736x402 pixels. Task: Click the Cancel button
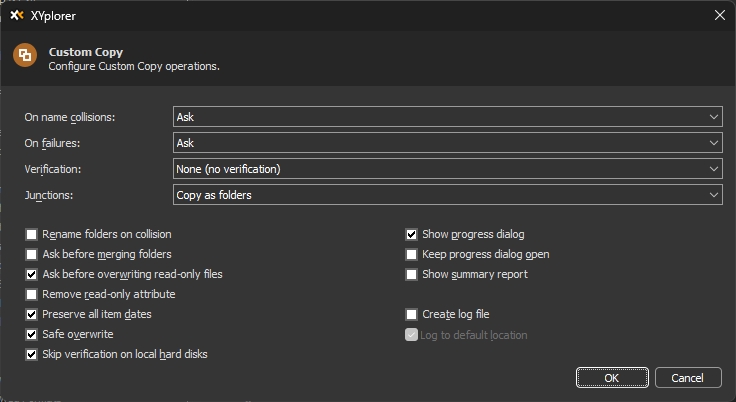point(688,378)
